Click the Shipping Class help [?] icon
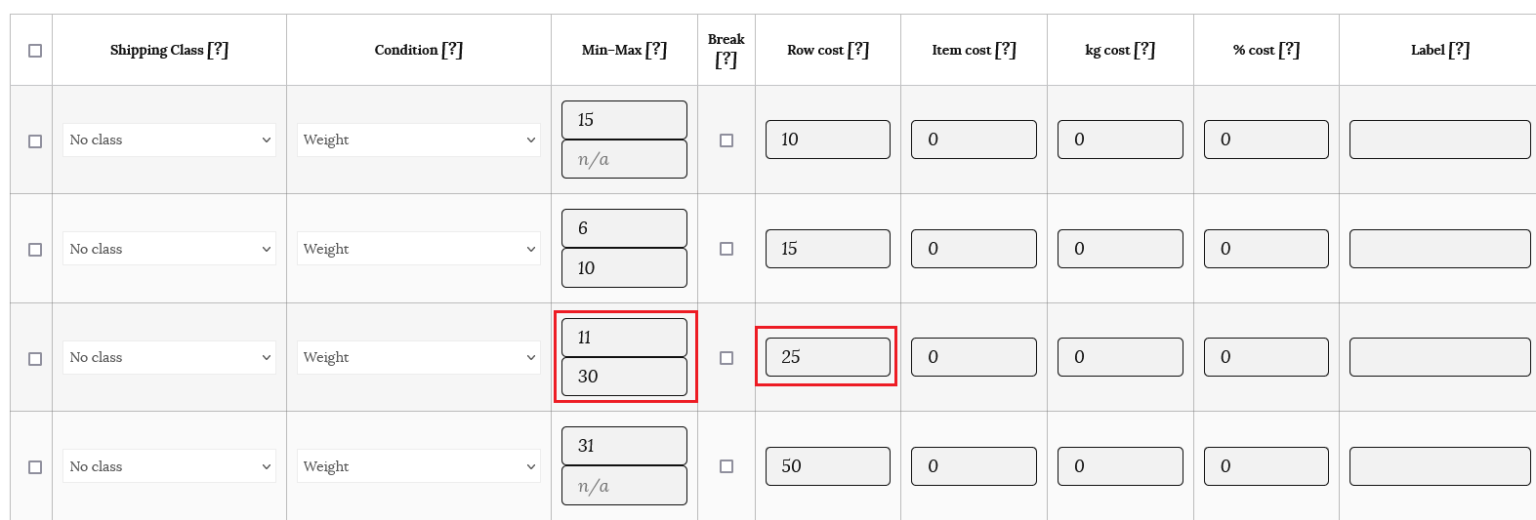Viewport: 1536px width, 520px height. pos(218,50)
